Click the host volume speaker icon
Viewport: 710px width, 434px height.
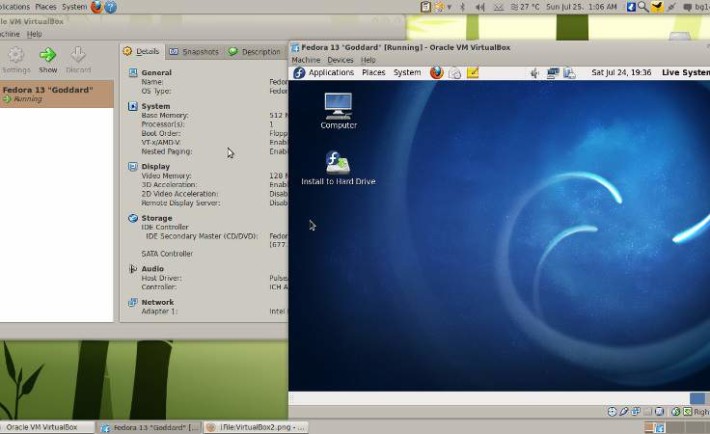(480, 7)
